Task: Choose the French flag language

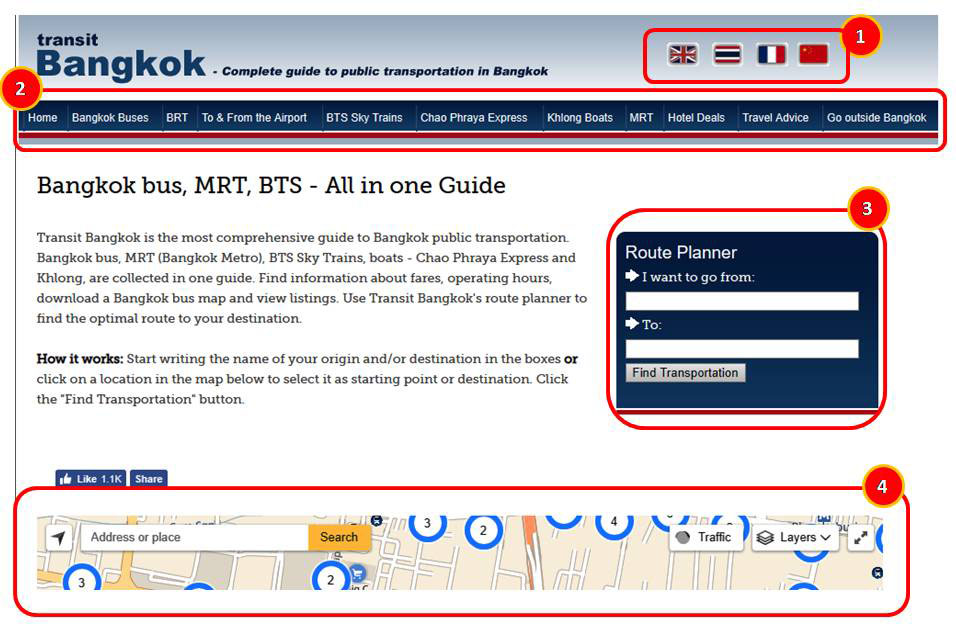Action: point(771,54)
